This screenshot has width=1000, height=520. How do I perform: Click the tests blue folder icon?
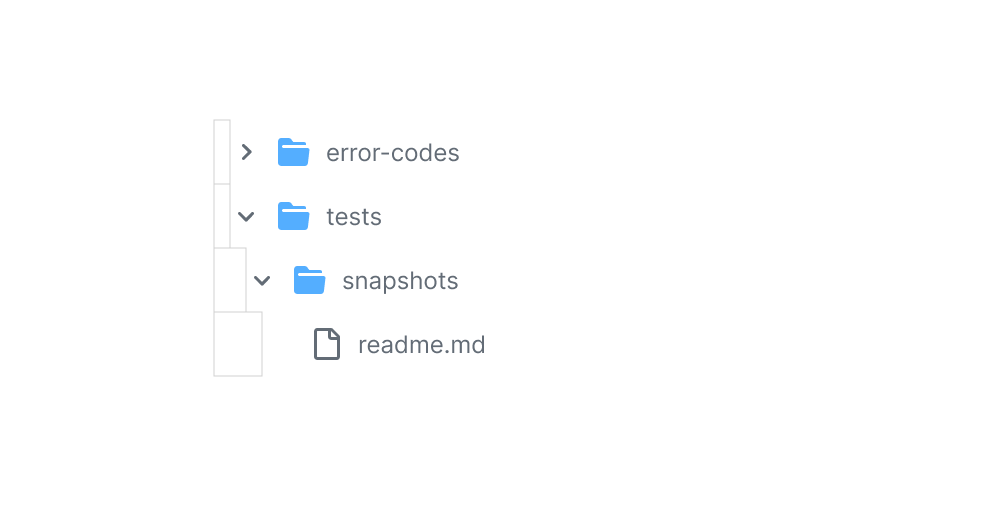[293, 216]
